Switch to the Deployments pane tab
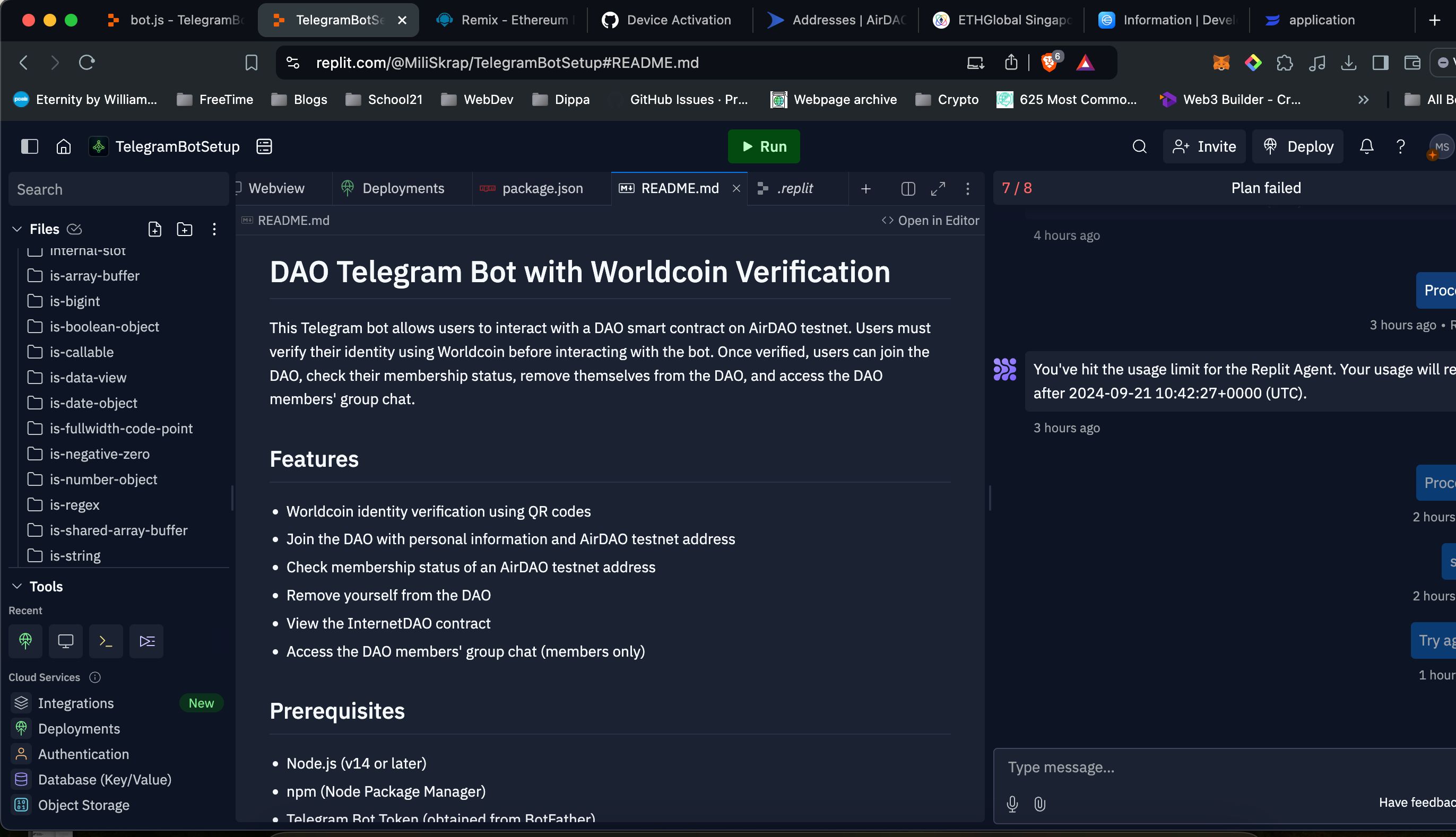Image resolution: width=1456 pixels, height=837 pixels. (403, 188)
